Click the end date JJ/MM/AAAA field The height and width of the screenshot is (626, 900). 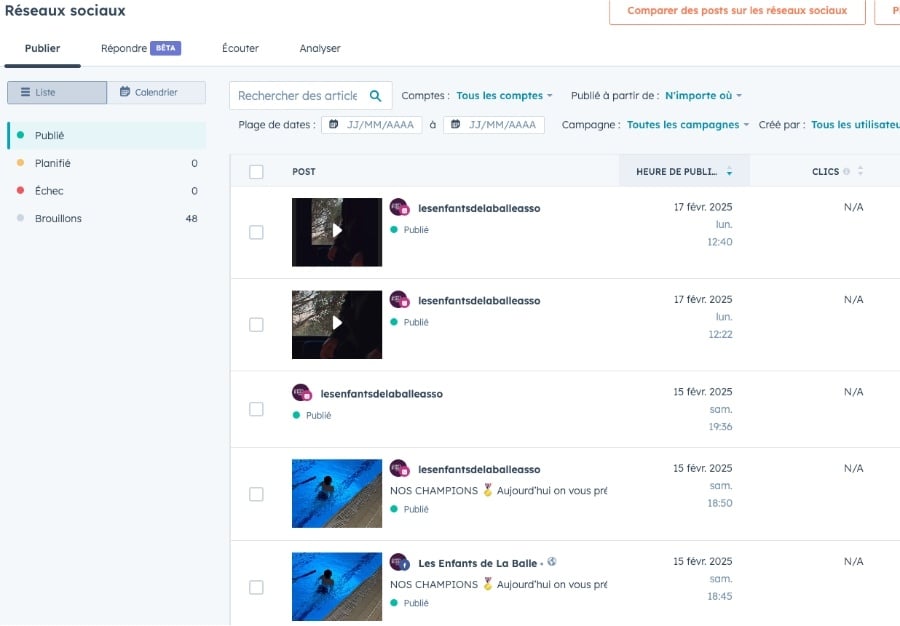coord(494,125)
